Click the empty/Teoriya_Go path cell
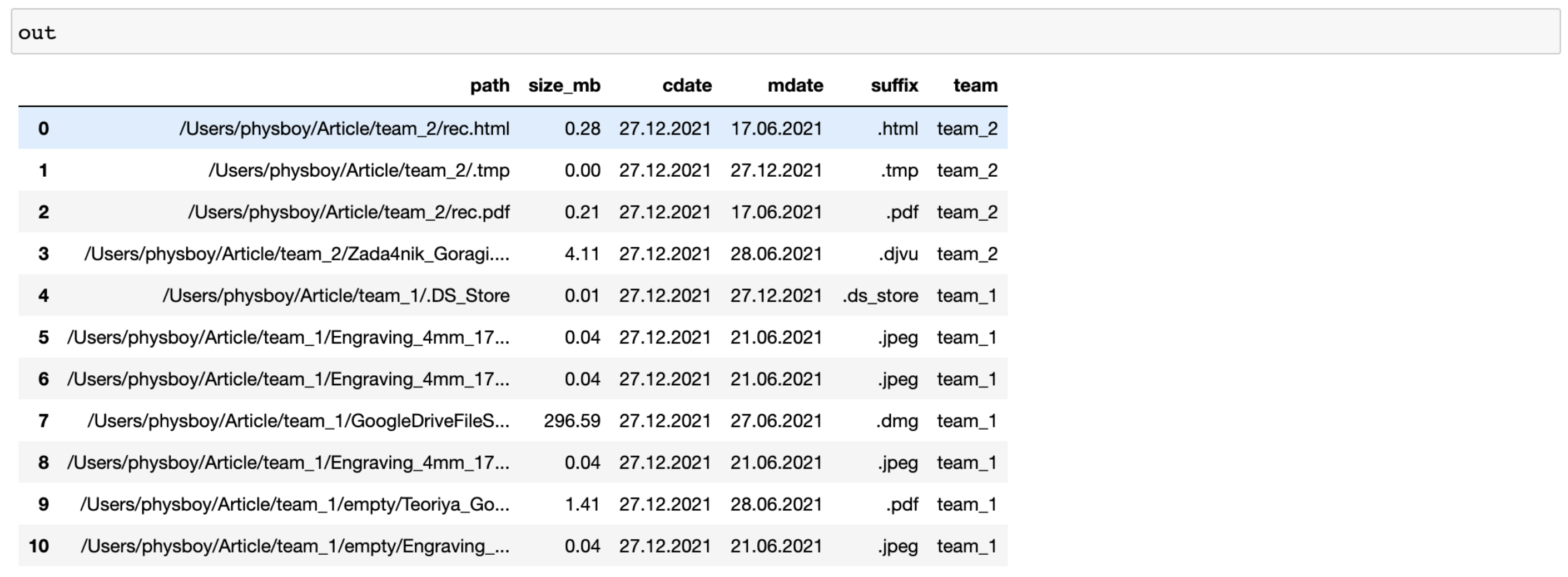The width and height of the screenshot is (1568, 577). (x=295, y=505)
